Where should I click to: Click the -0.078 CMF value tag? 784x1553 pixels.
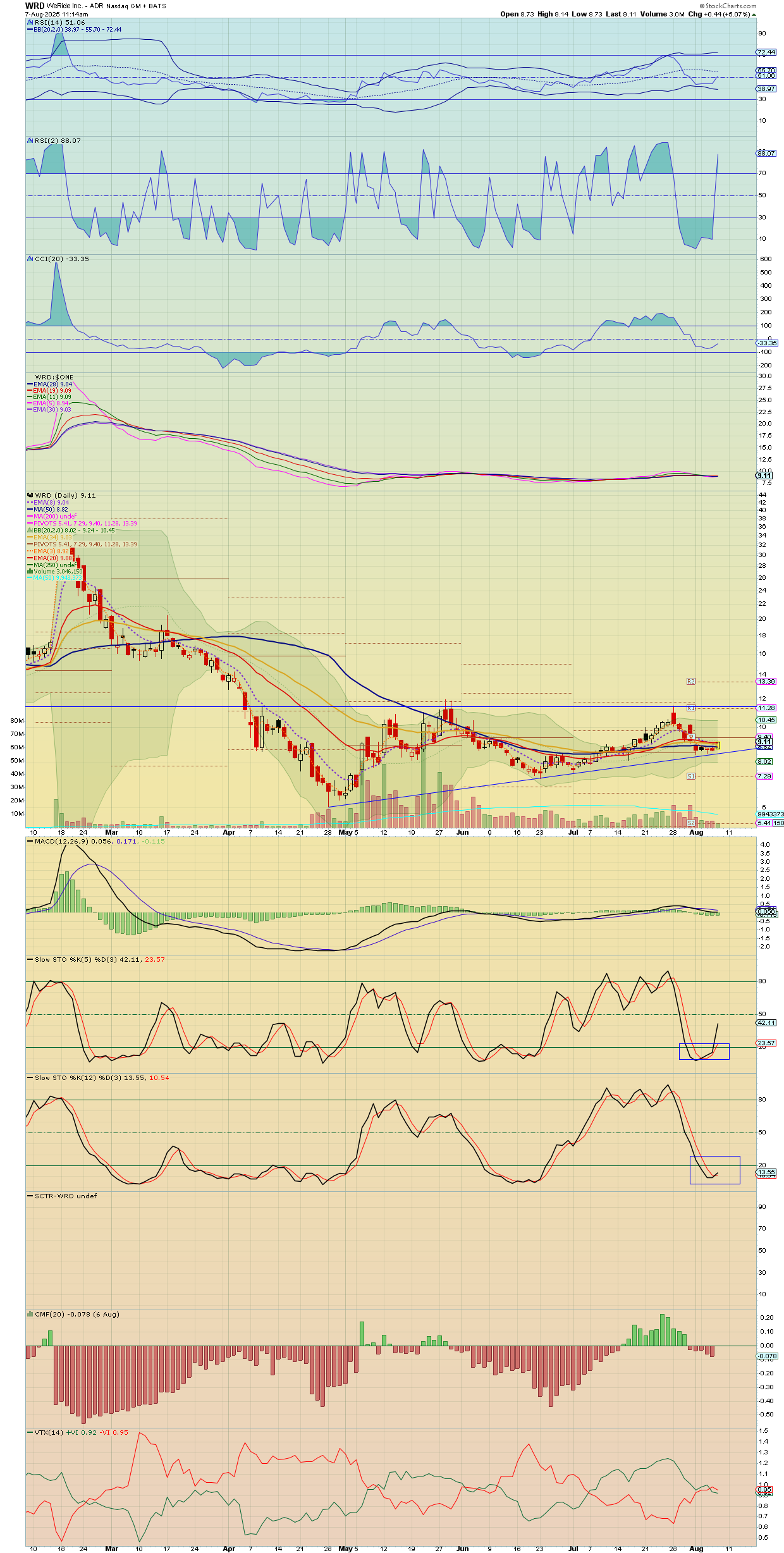(767, 1356)
